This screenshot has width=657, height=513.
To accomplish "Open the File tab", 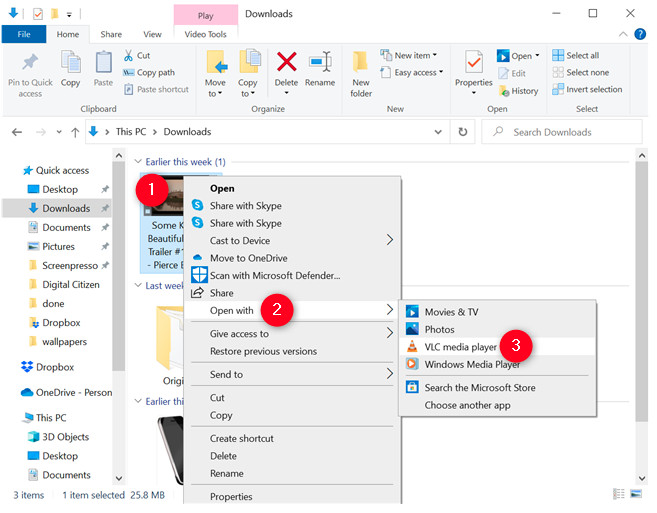I will [x=24, y=34].
